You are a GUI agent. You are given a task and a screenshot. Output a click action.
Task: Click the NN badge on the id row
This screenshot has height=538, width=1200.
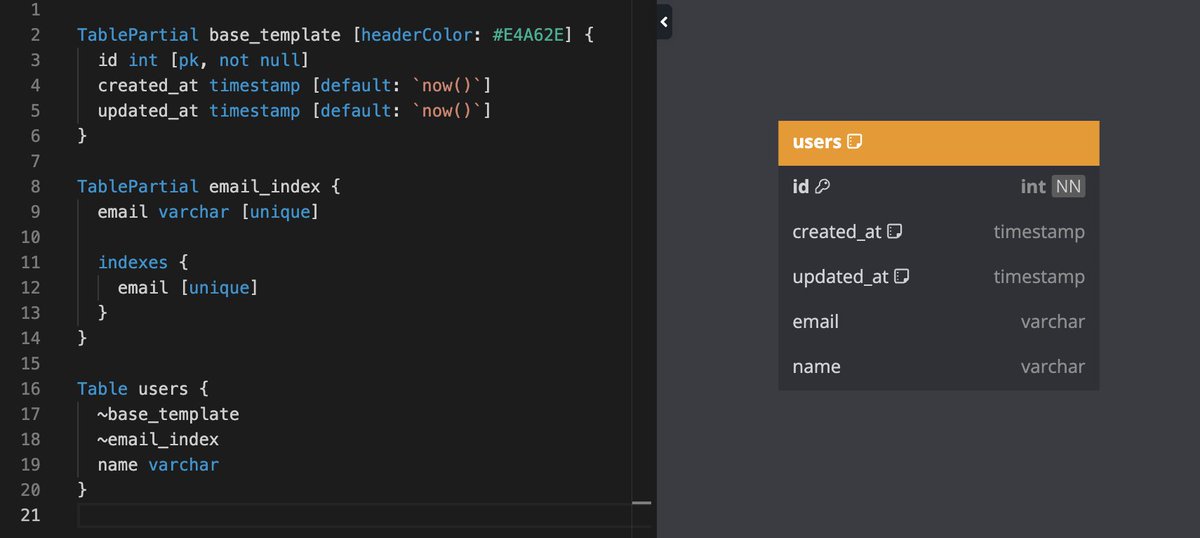(x=1068, y=186)
